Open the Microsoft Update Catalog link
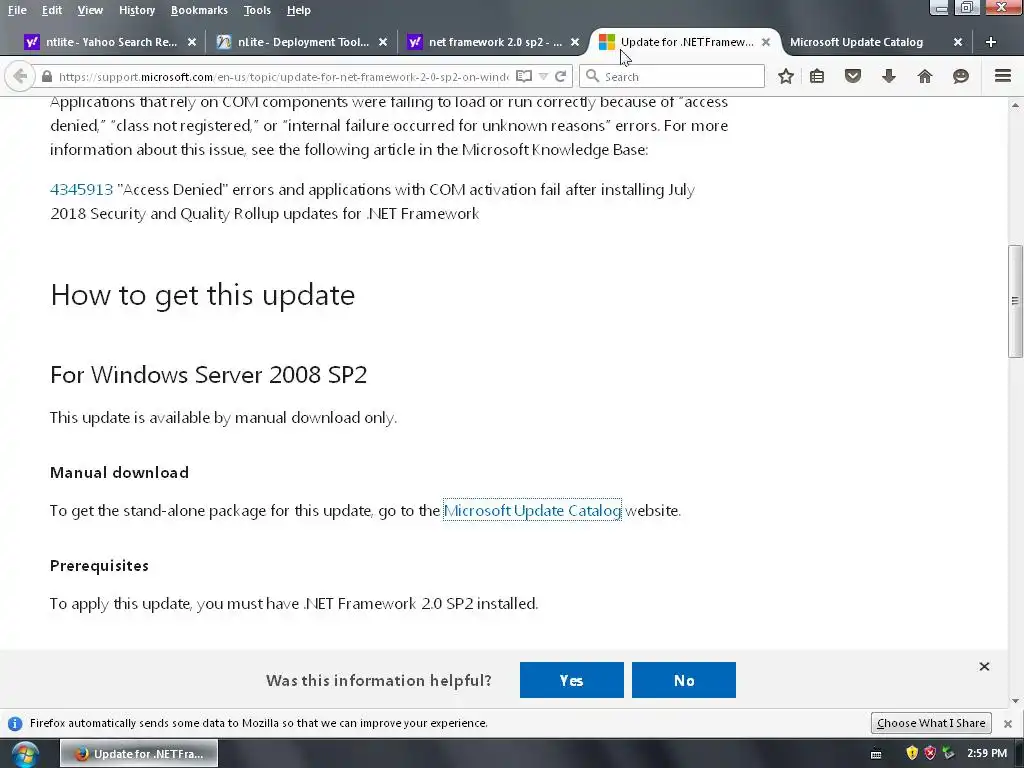The image size is (1024, 768). click(532, 511)
